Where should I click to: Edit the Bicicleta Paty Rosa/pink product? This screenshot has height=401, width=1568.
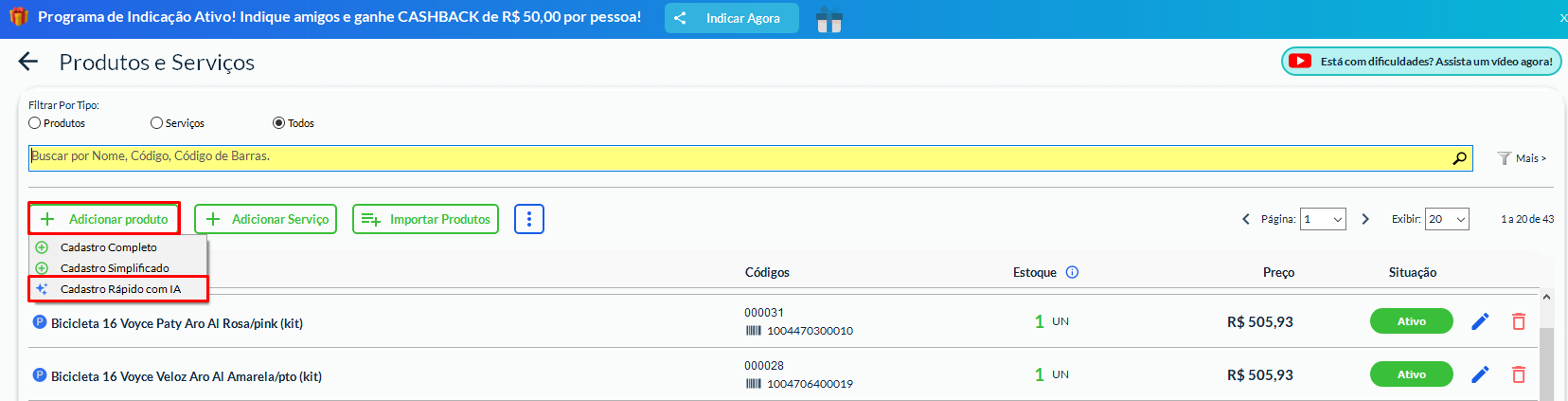tap(1480, 321)
